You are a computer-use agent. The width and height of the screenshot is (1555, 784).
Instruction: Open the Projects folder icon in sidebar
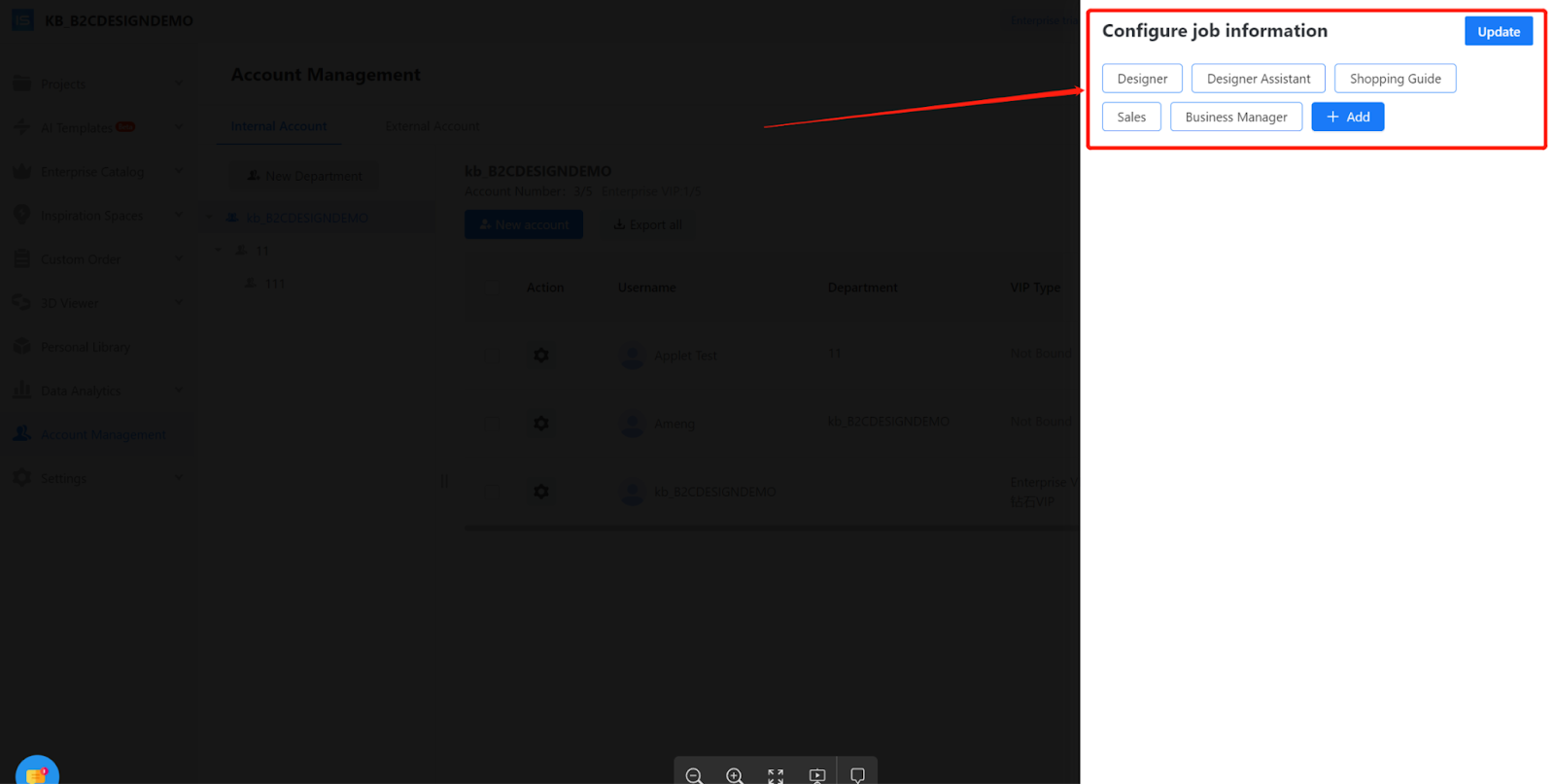[21, 84]
